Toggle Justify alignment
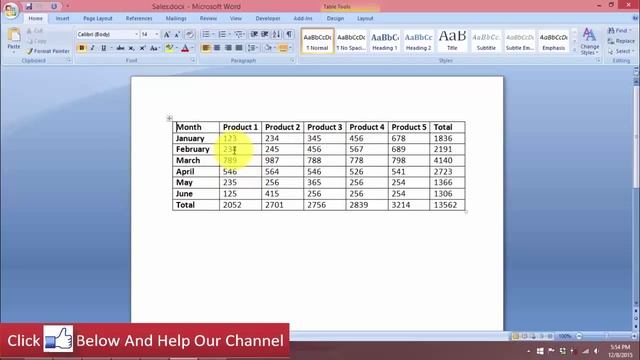 (239, 48)
